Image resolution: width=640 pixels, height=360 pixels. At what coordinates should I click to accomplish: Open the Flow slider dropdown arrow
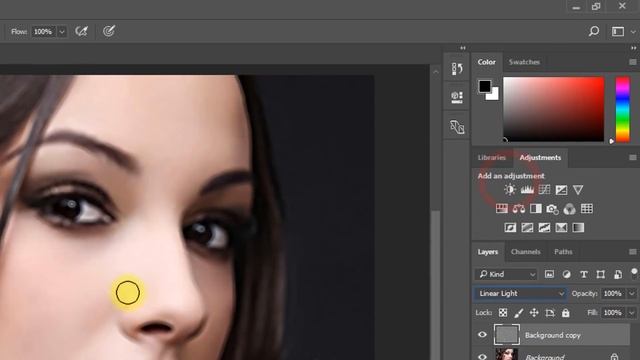(x=62, y=32)
